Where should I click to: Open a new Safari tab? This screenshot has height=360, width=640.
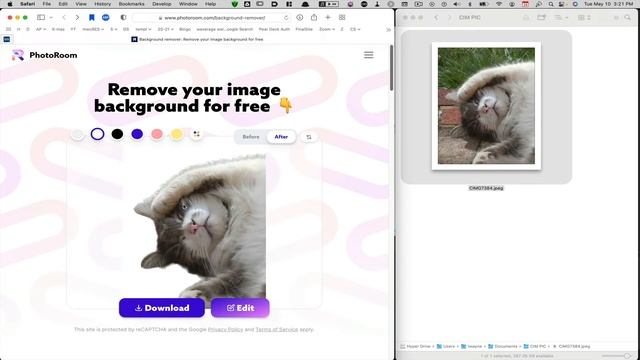328,18
